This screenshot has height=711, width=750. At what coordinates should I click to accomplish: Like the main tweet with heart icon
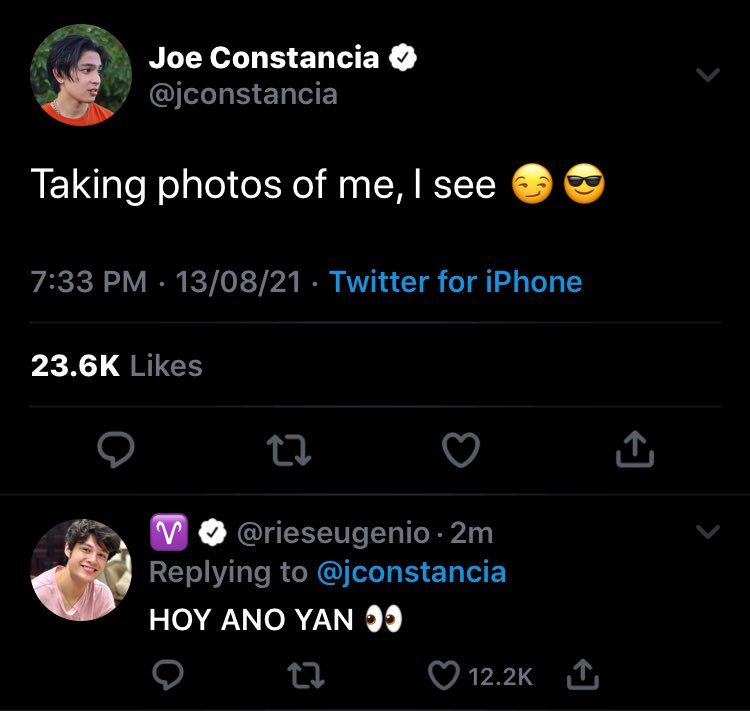pyautogui.click(x=461, y=449)
